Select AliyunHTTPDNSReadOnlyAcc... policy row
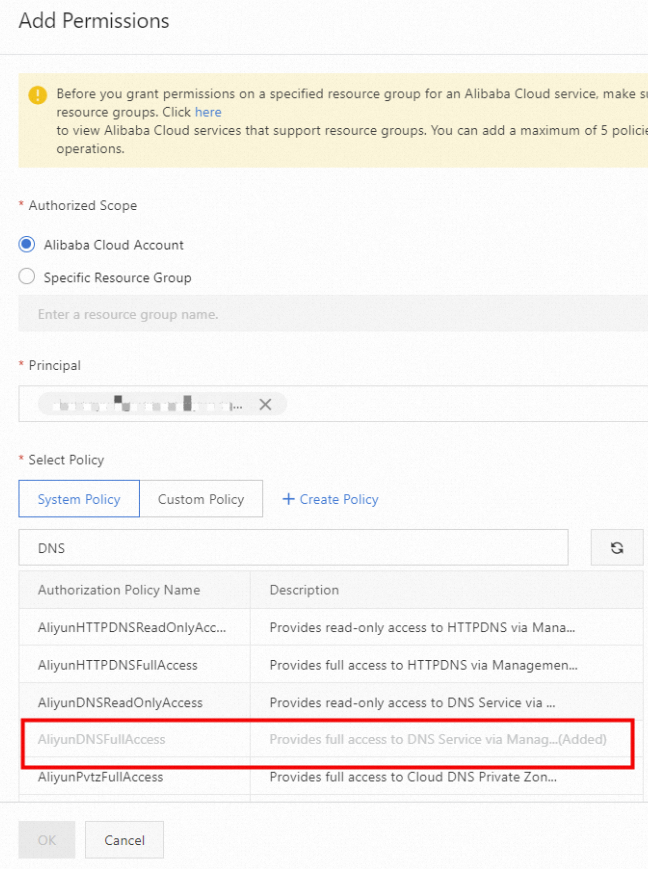 click(331, 627)
